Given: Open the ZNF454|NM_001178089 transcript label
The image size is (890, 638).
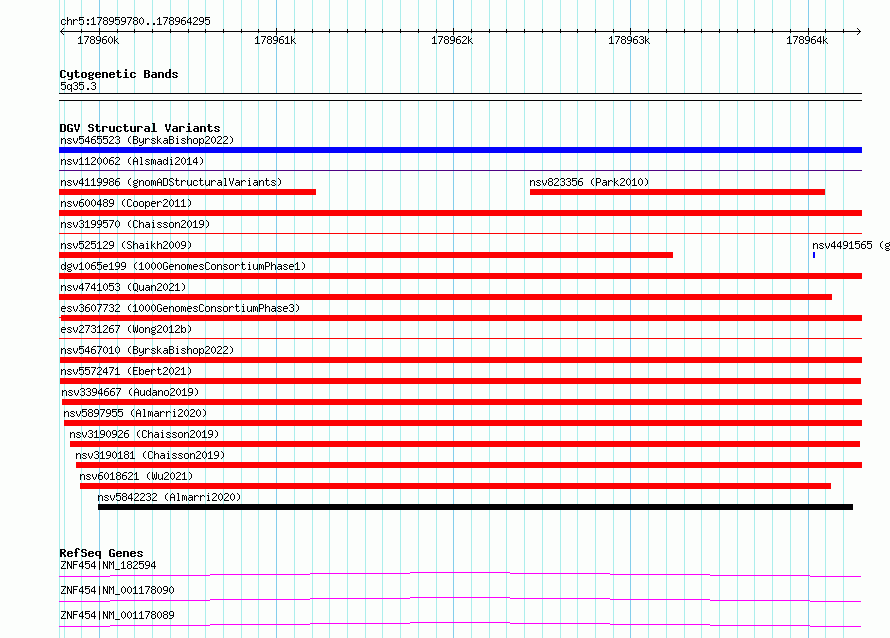Looking at the screenshot, I should [117, 615].
